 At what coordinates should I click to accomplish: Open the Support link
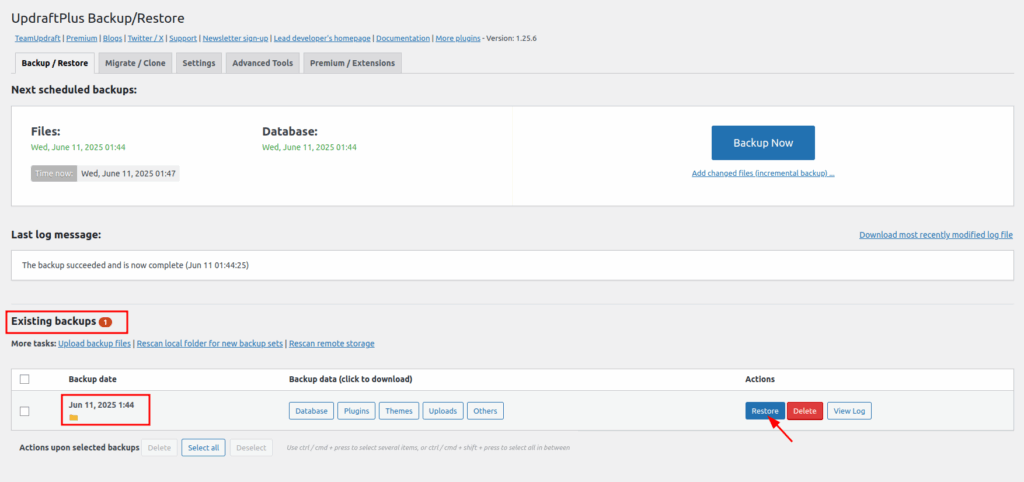click(x=183, y=39)
